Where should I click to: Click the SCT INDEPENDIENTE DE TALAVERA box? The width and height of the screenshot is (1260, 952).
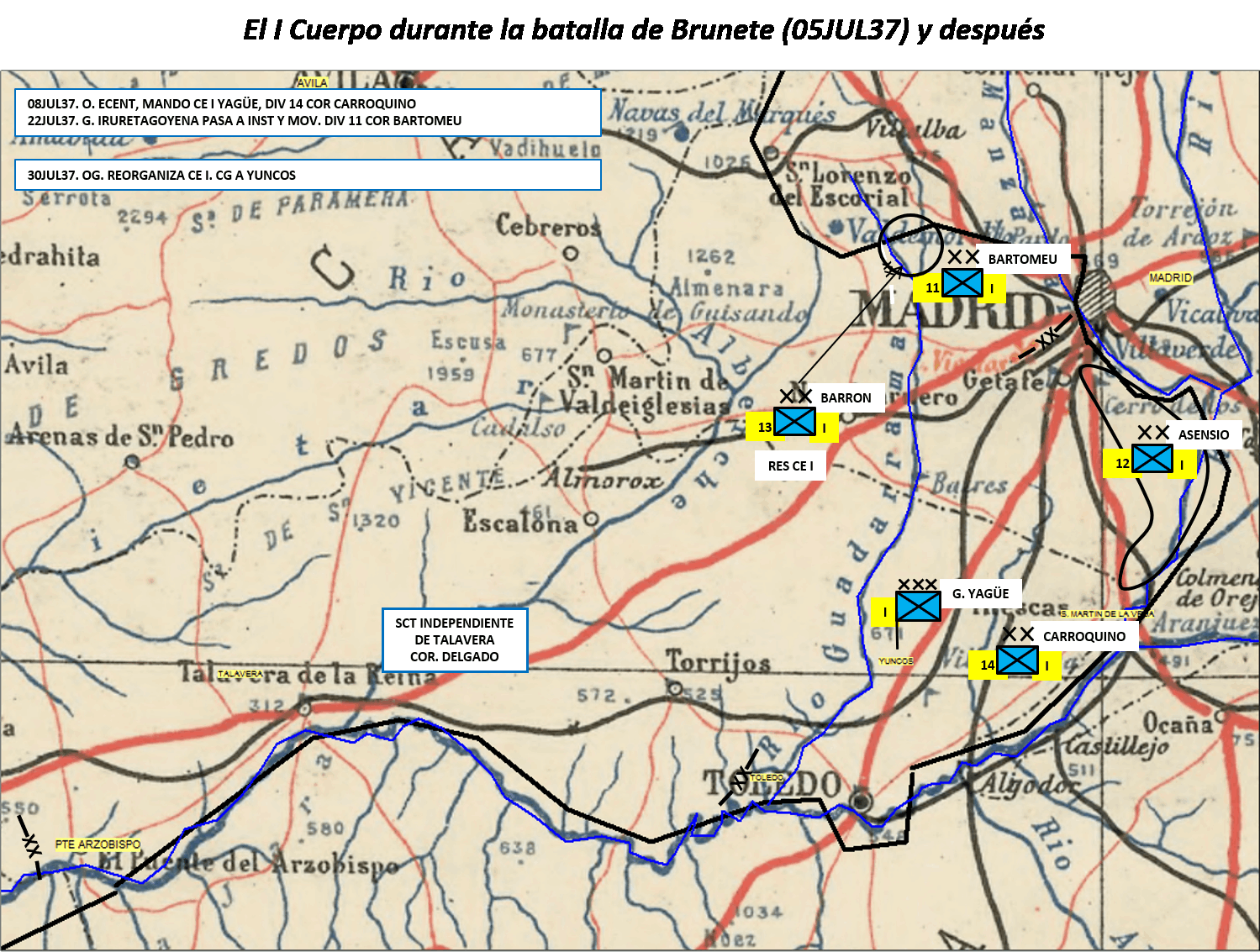(455, 640)
